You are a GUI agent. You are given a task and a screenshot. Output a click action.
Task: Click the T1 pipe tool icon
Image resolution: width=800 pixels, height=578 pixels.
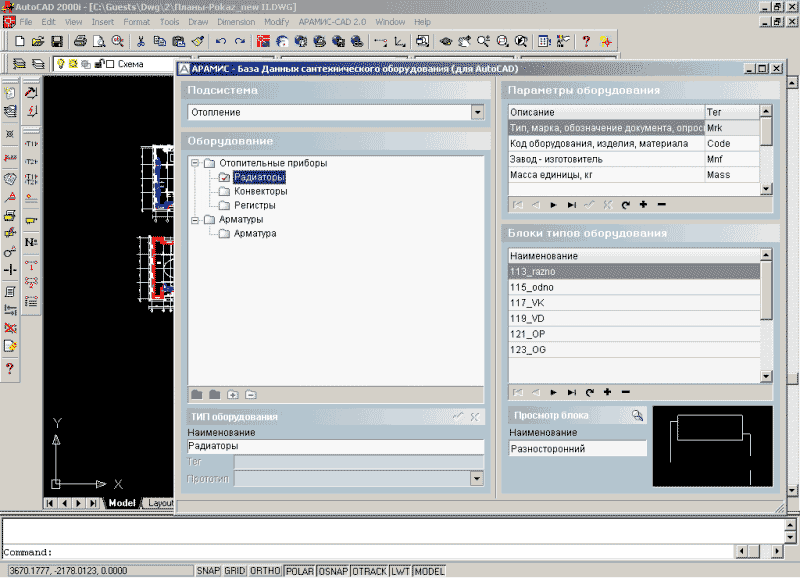31,144
